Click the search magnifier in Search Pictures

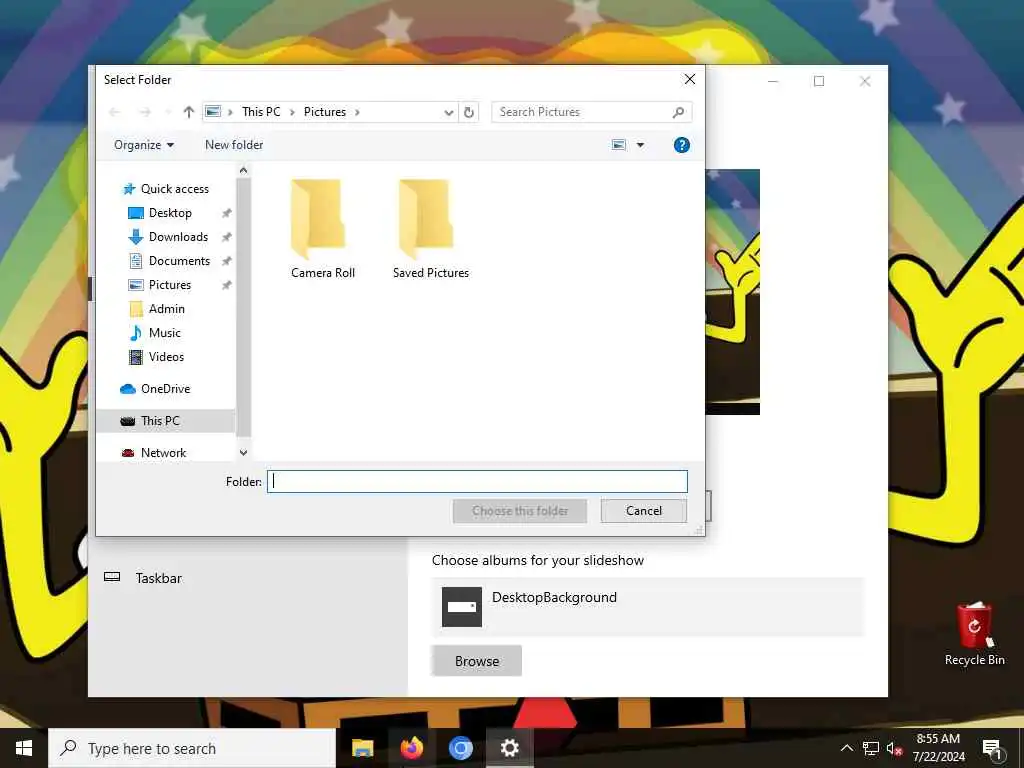[679, 112]
